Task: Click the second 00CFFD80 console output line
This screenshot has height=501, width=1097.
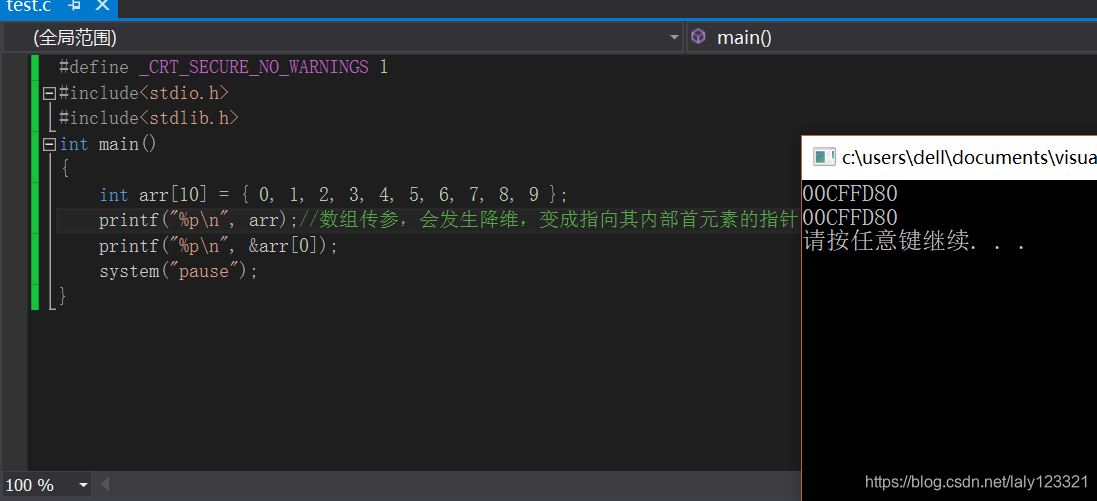Action: pyautogui.click(x=850, y=218)
